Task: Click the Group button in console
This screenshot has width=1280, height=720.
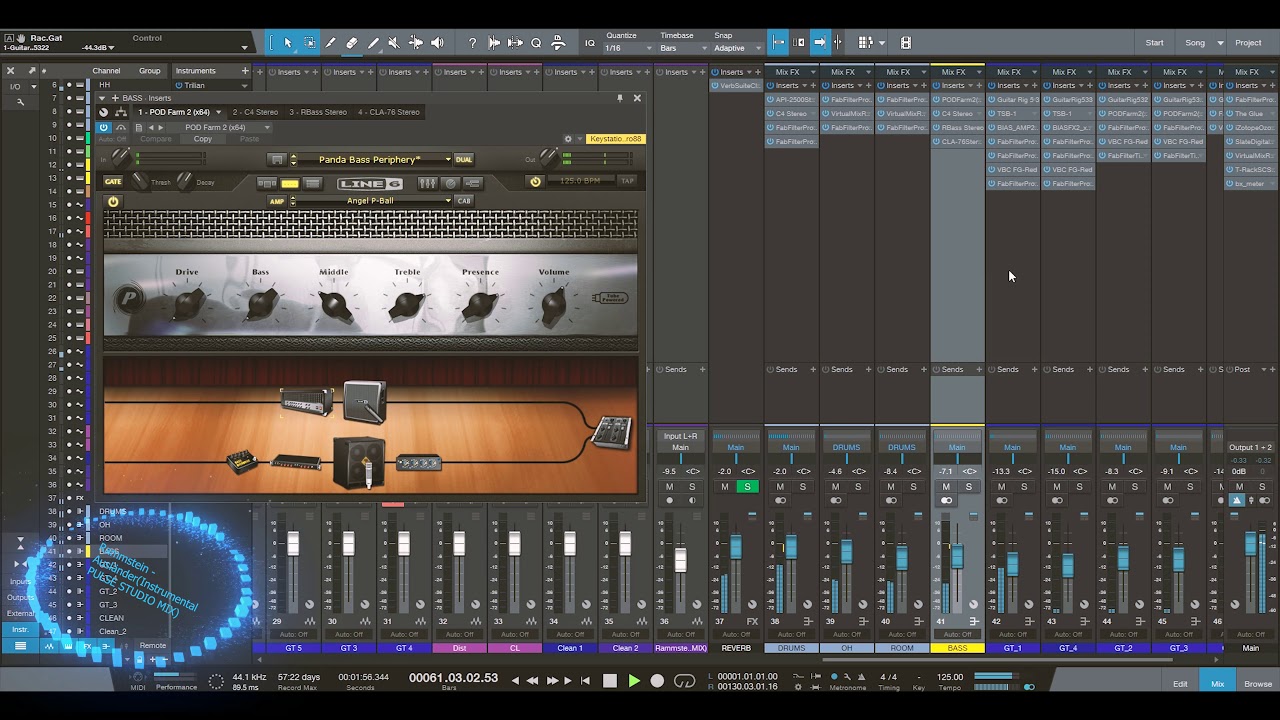Action: [150, 71]
